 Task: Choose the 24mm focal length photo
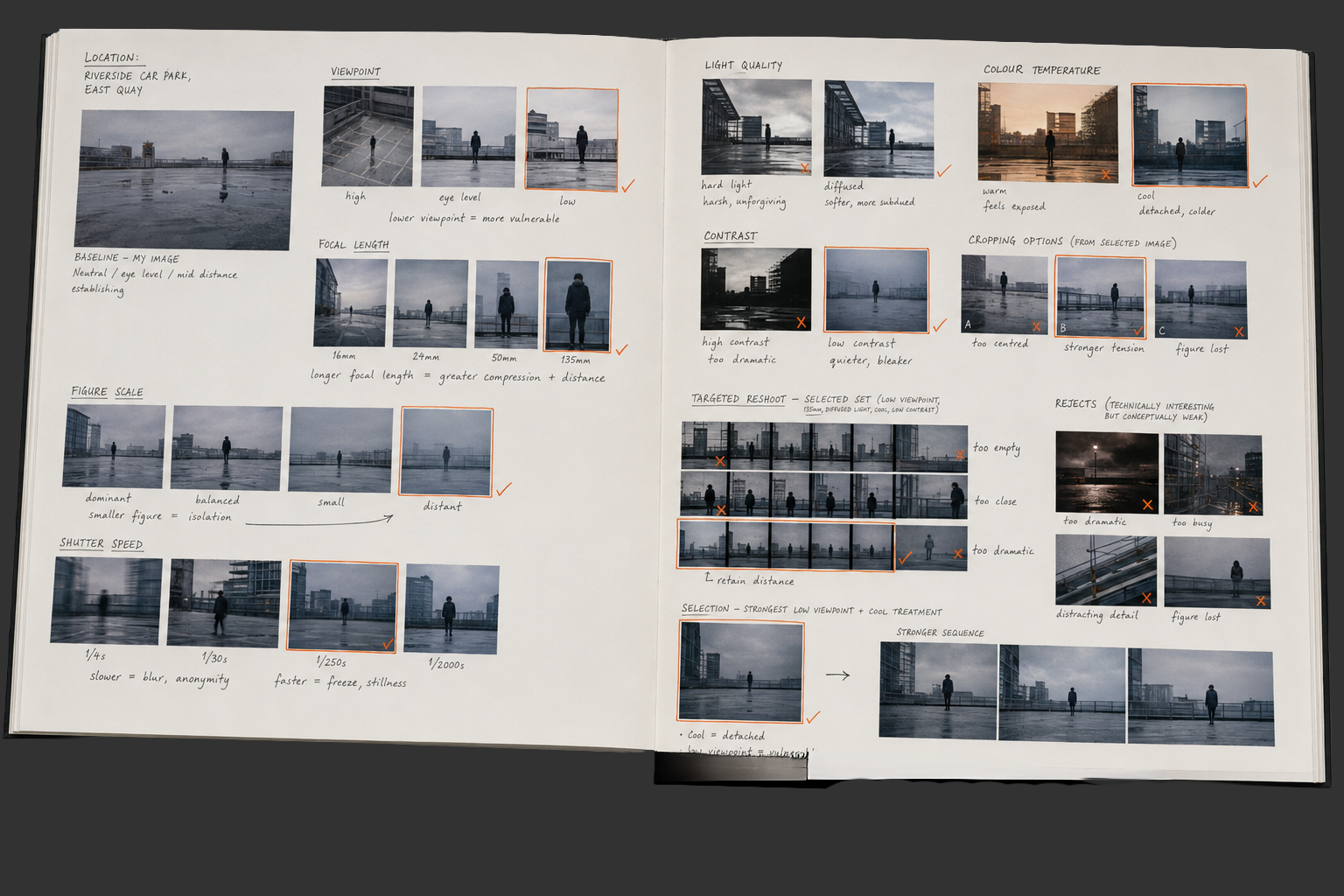[430, 304]
